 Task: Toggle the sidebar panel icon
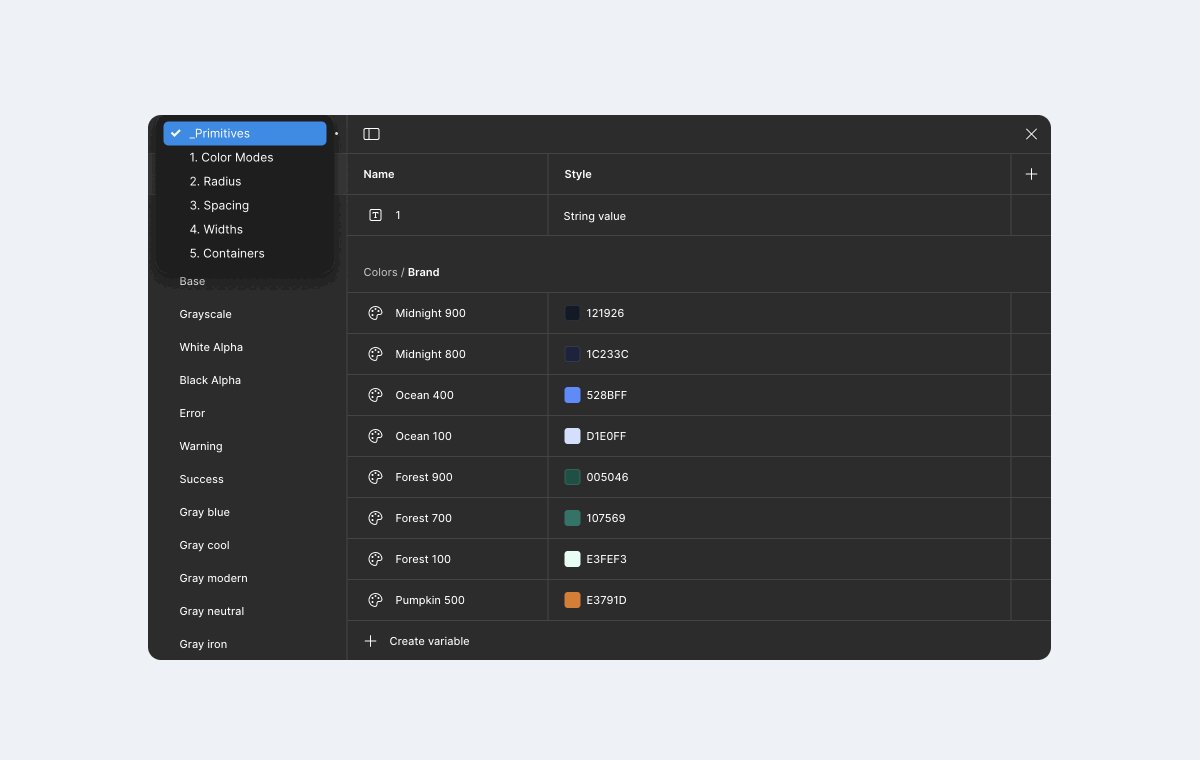coord(371,134)
